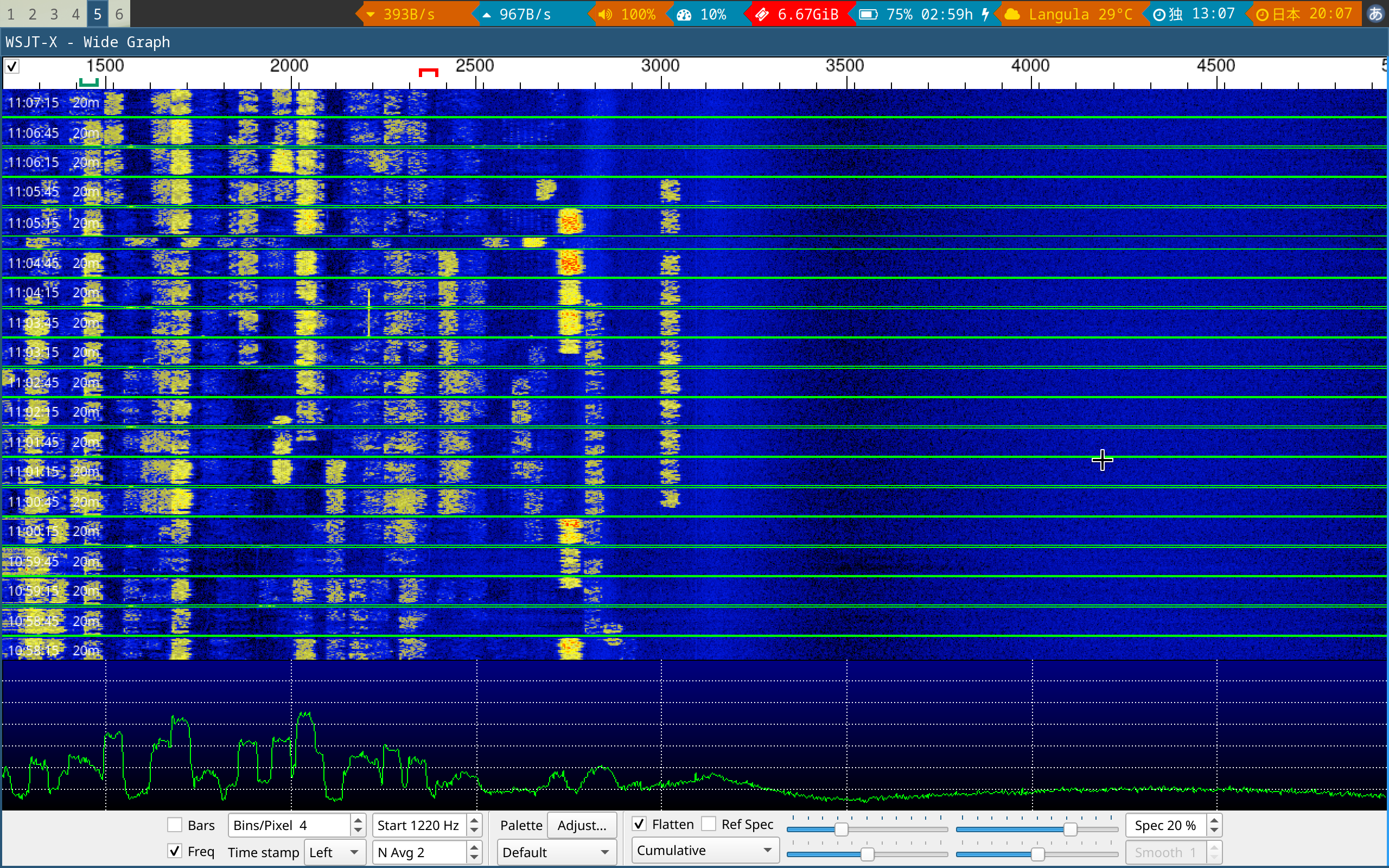Increase N Avg value

pos(474,847)
